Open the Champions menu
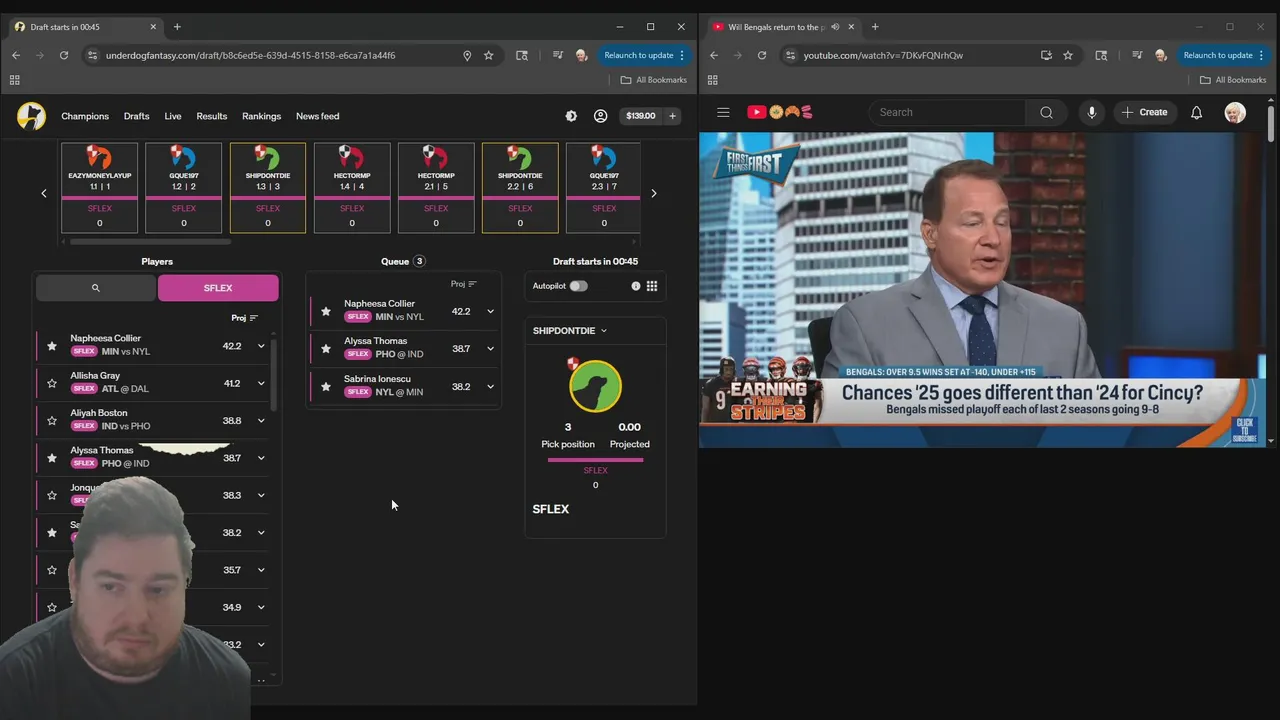The width and height of the screenshot is (1280, 720). (85, 116)
